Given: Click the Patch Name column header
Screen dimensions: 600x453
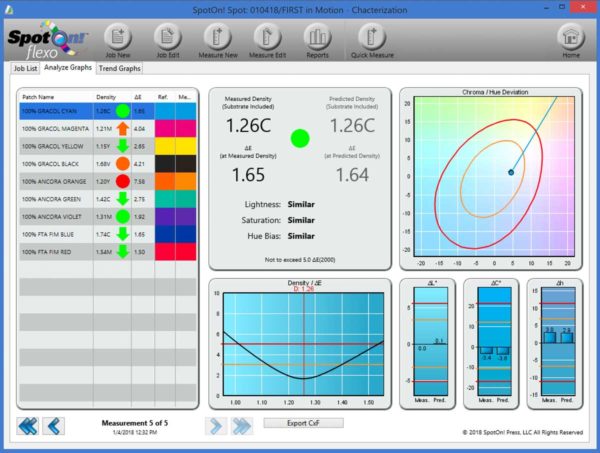Looking at the screenshot, I should click(38, 97).
